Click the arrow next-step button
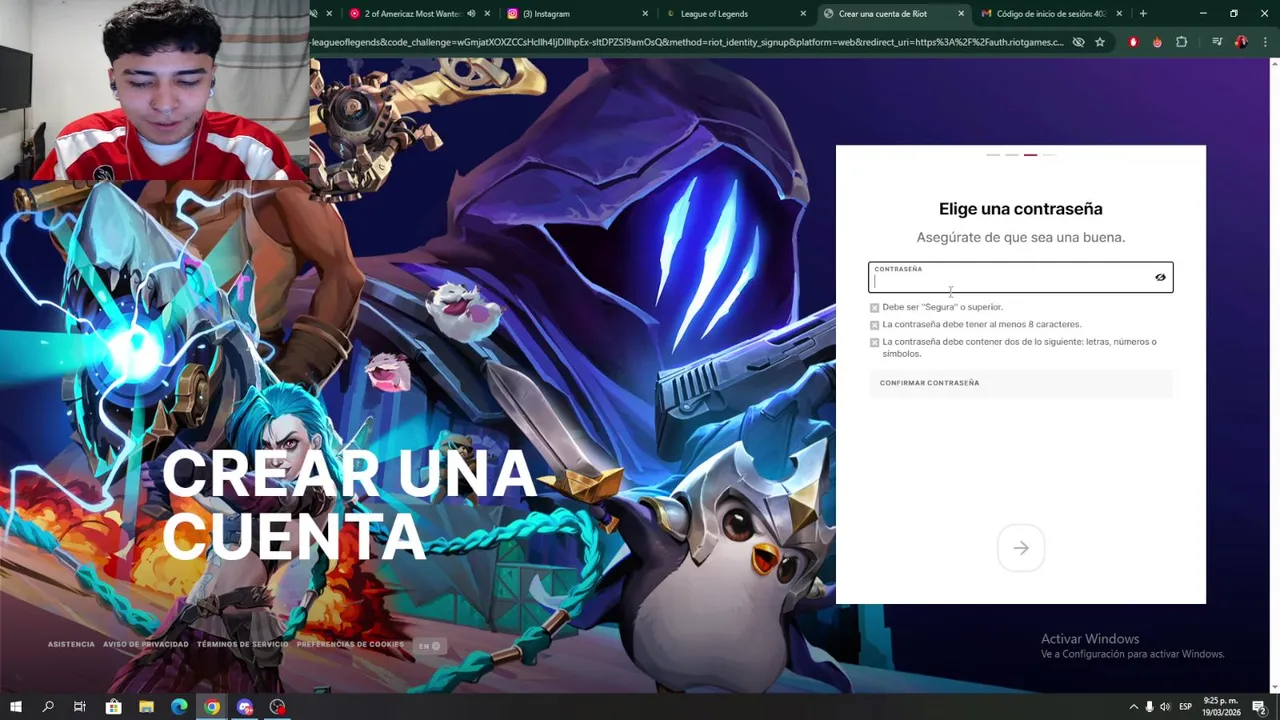The image size is (1280, 720). pos(1021,548)
